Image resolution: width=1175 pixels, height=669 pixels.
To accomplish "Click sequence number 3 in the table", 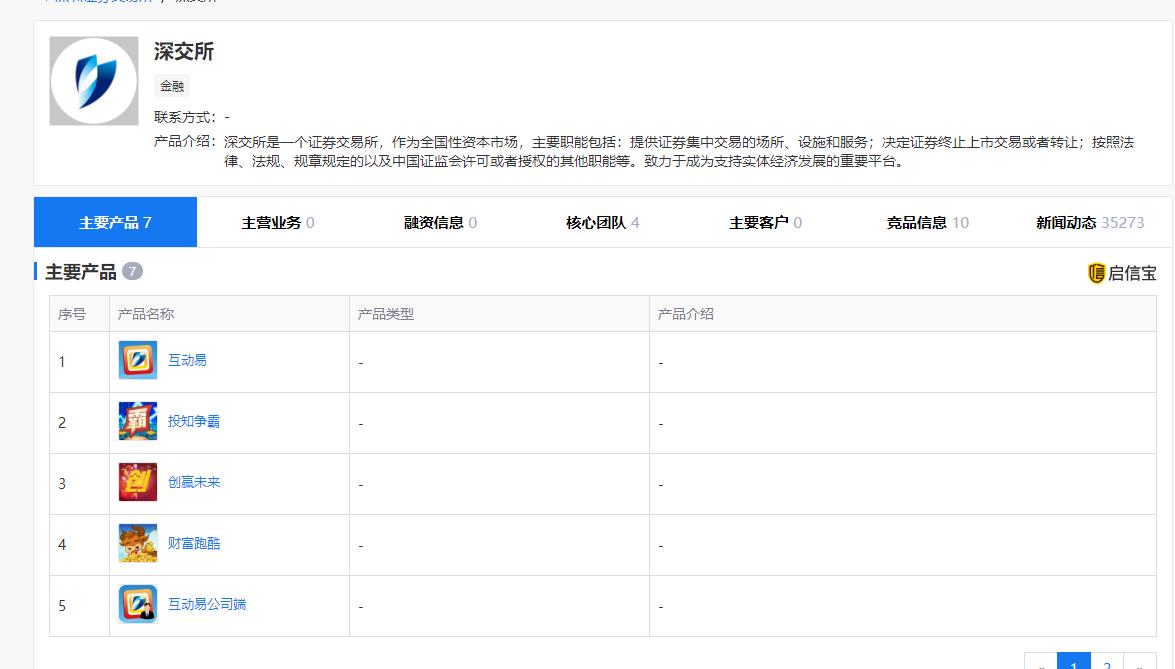I will [x=62, y=484].
